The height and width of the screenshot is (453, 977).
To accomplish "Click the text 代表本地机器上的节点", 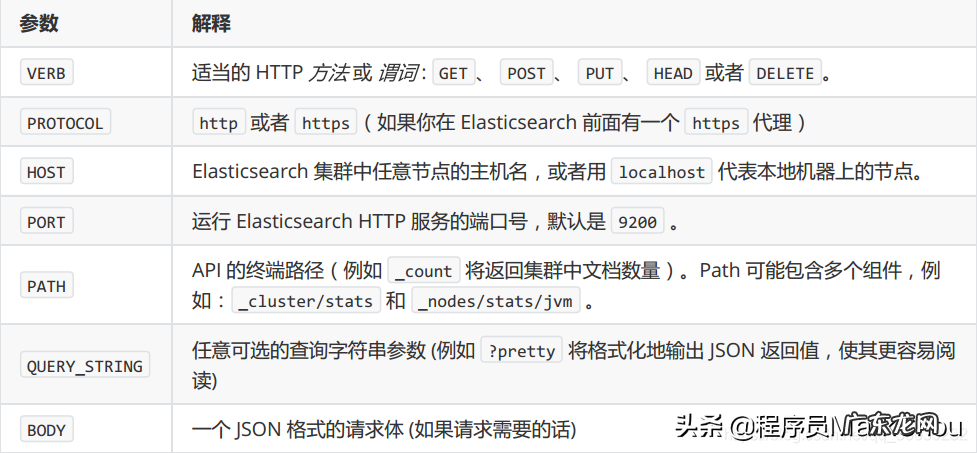I will (815, 172).
